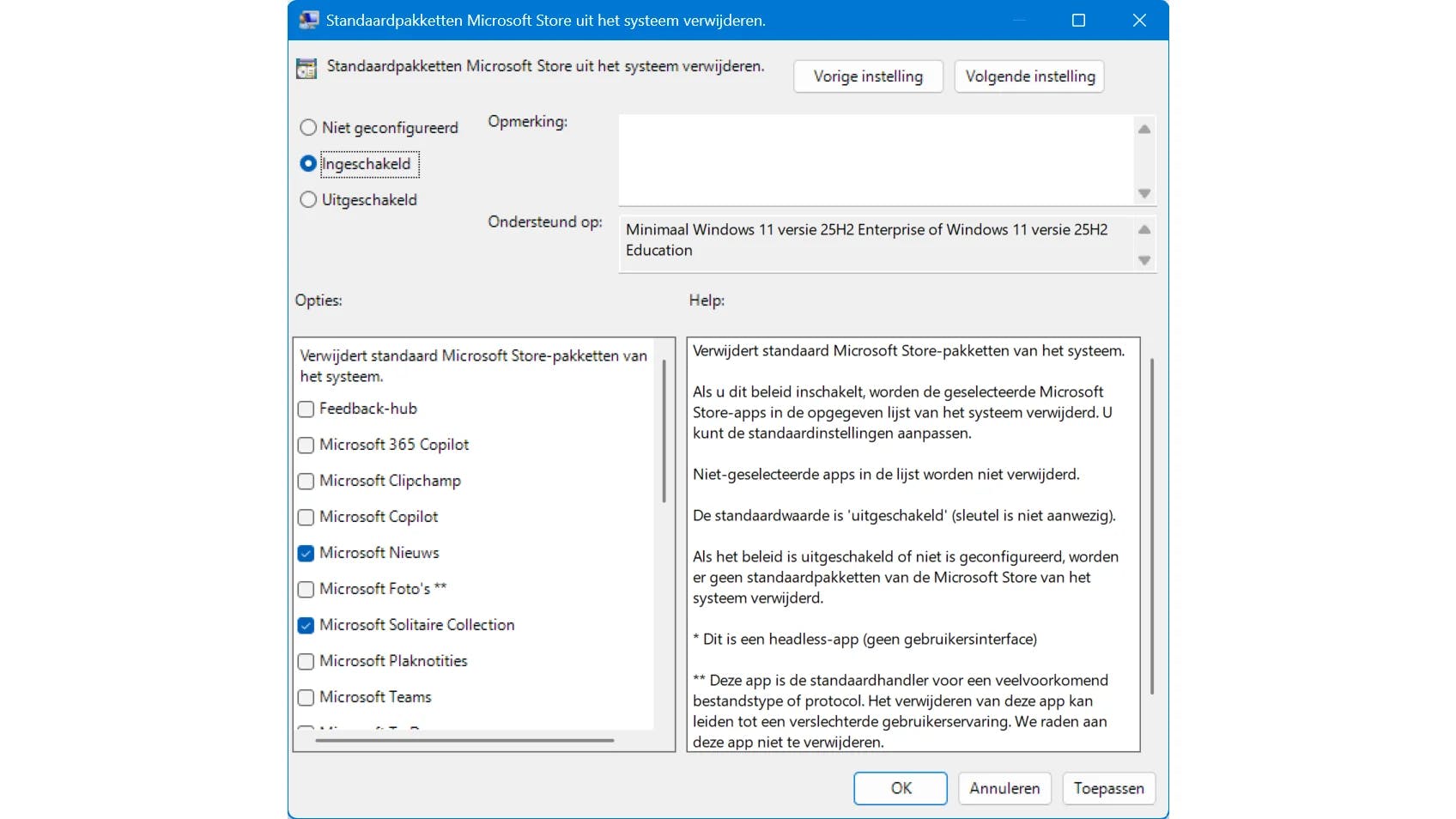The width and height of the screenshot is (1456, 819).
Task: Click the policy setting icon beside heading
Action: pos(306,69)
